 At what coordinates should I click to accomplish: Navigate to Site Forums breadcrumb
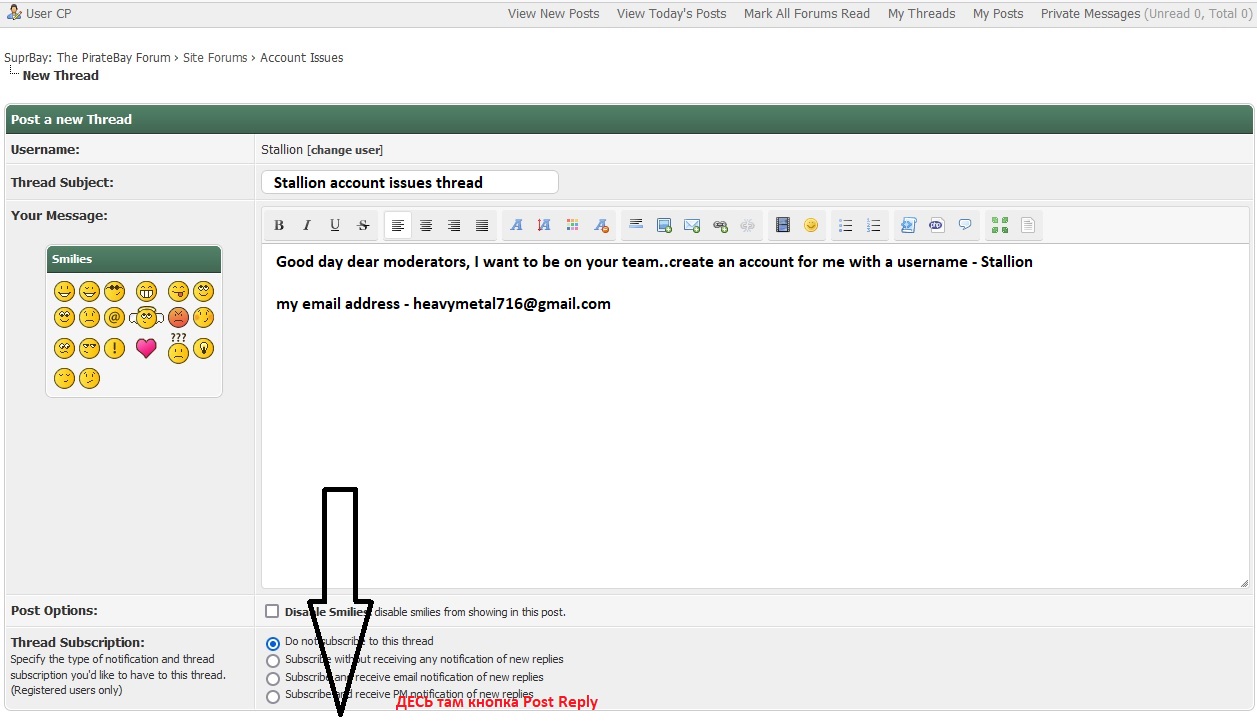[214, 58]
